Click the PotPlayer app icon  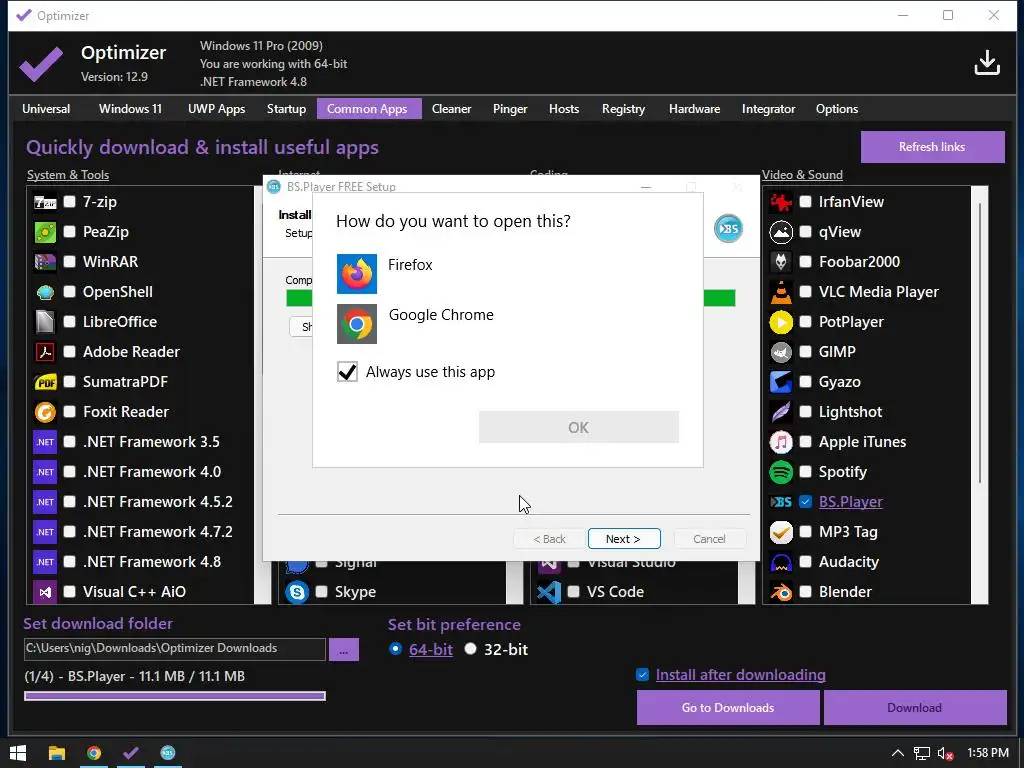point(781,322)
